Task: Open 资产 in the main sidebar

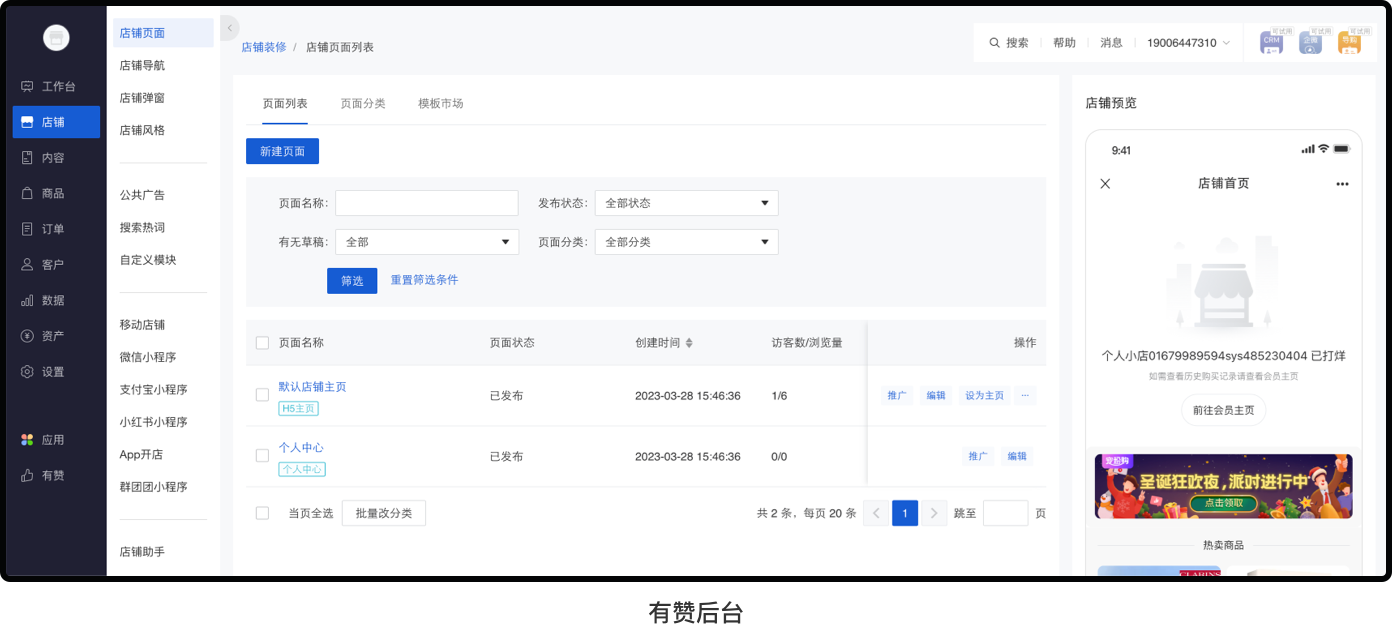Action: click(x=56, y=336)
